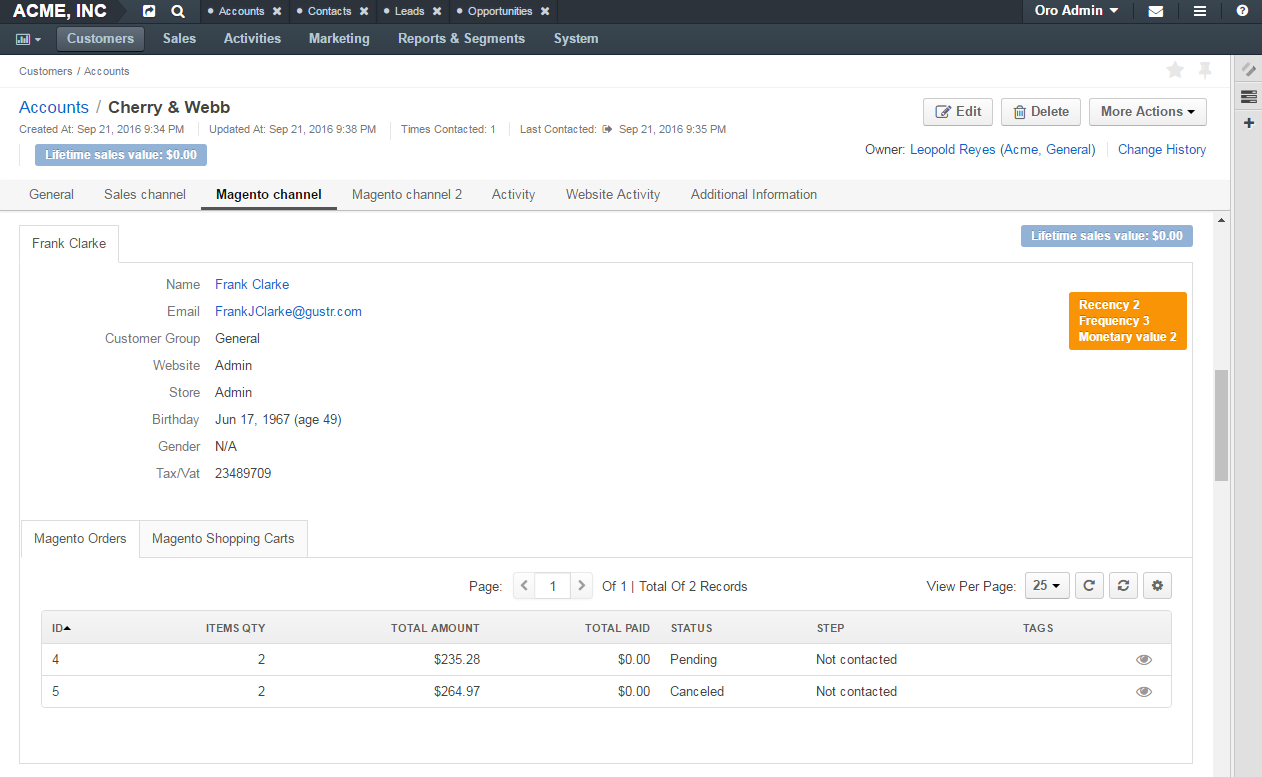Click the vertical scrollbar thumb

[1221, 425]
